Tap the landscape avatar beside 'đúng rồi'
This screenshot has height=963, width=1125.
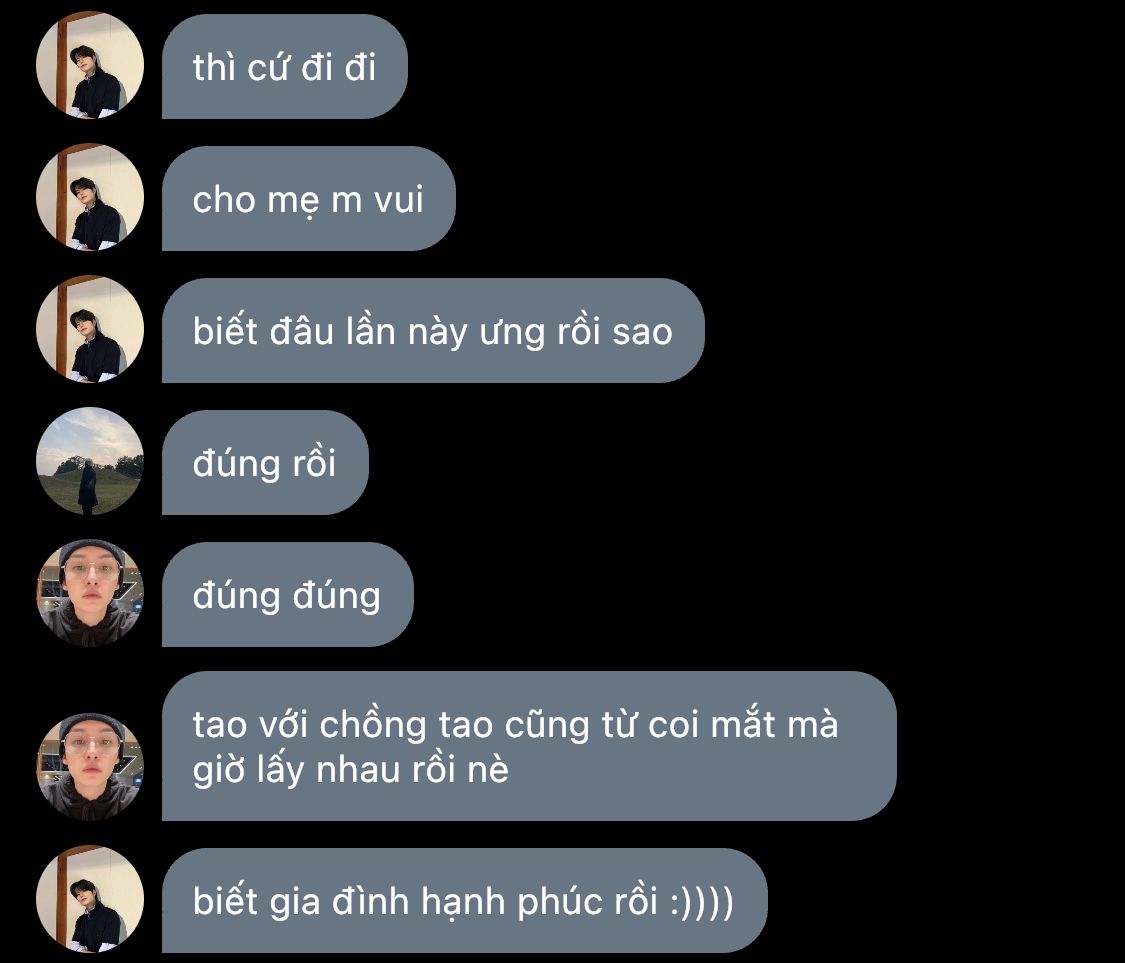[90, 461]
